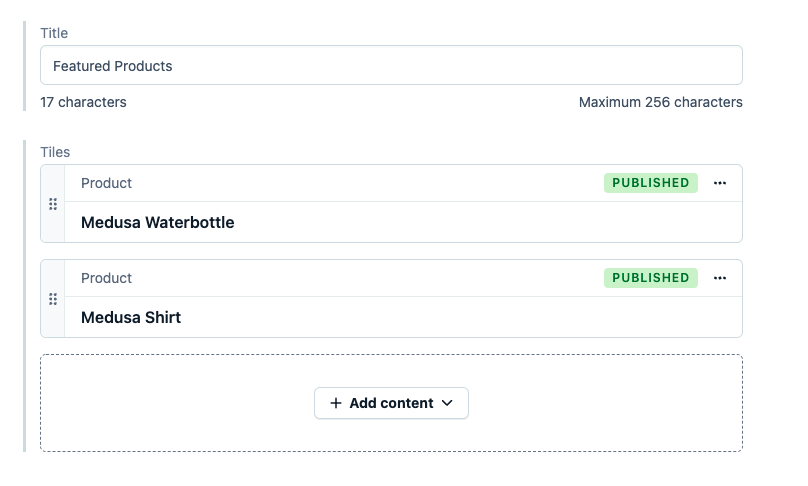Click PUBLISHED badge on Medusa Waterbottle
Image resolution: width=808 pixels, height=486 pixels.
(x=651, y=183)
